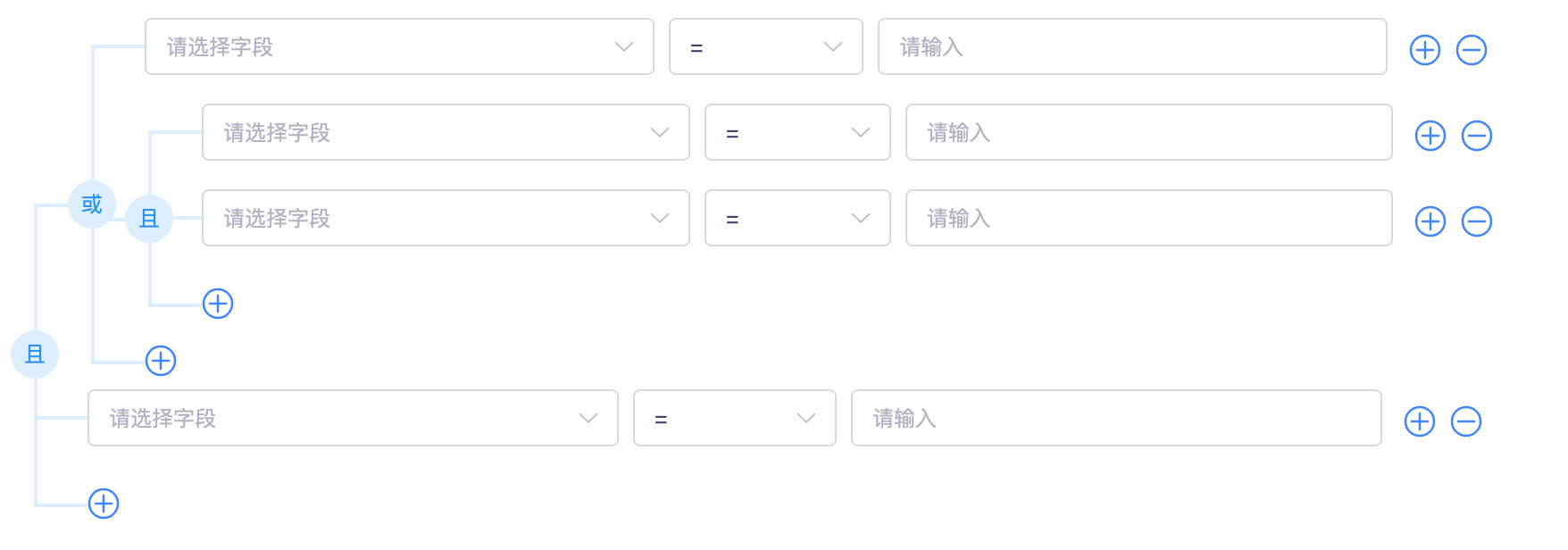Open the = operator dropdown in second row
This screenshot has height=550, width=1568.
(x=797, y=132)
